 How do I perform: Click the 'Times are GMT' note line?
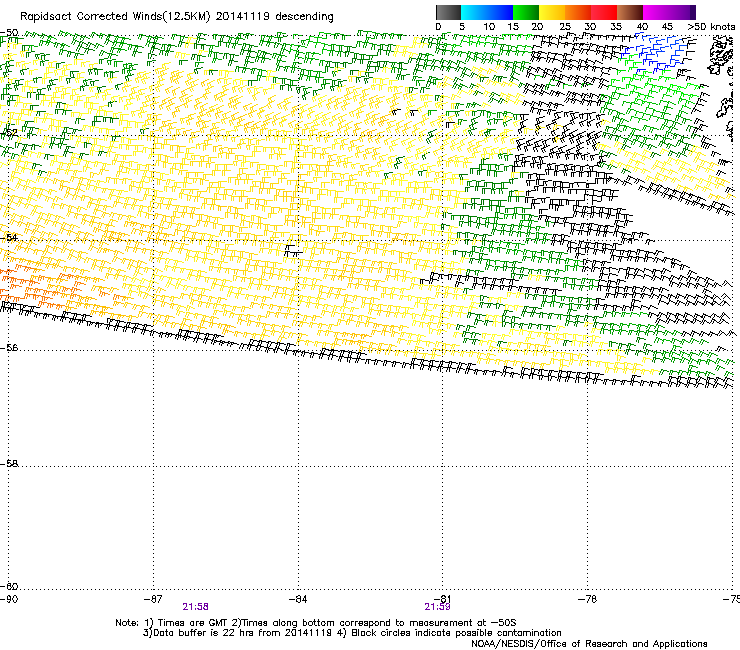coord(316,623)
